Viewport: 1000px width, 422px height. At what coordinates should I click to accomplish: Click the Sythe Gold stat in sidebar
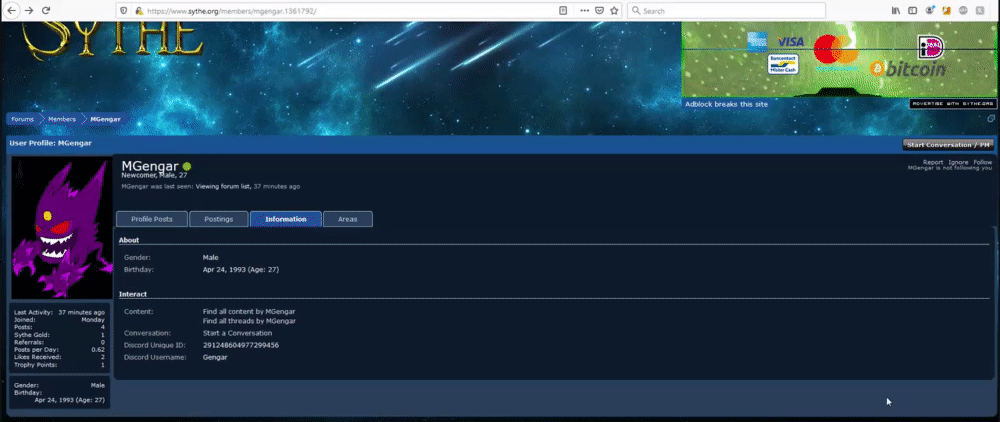pos(59,335)
